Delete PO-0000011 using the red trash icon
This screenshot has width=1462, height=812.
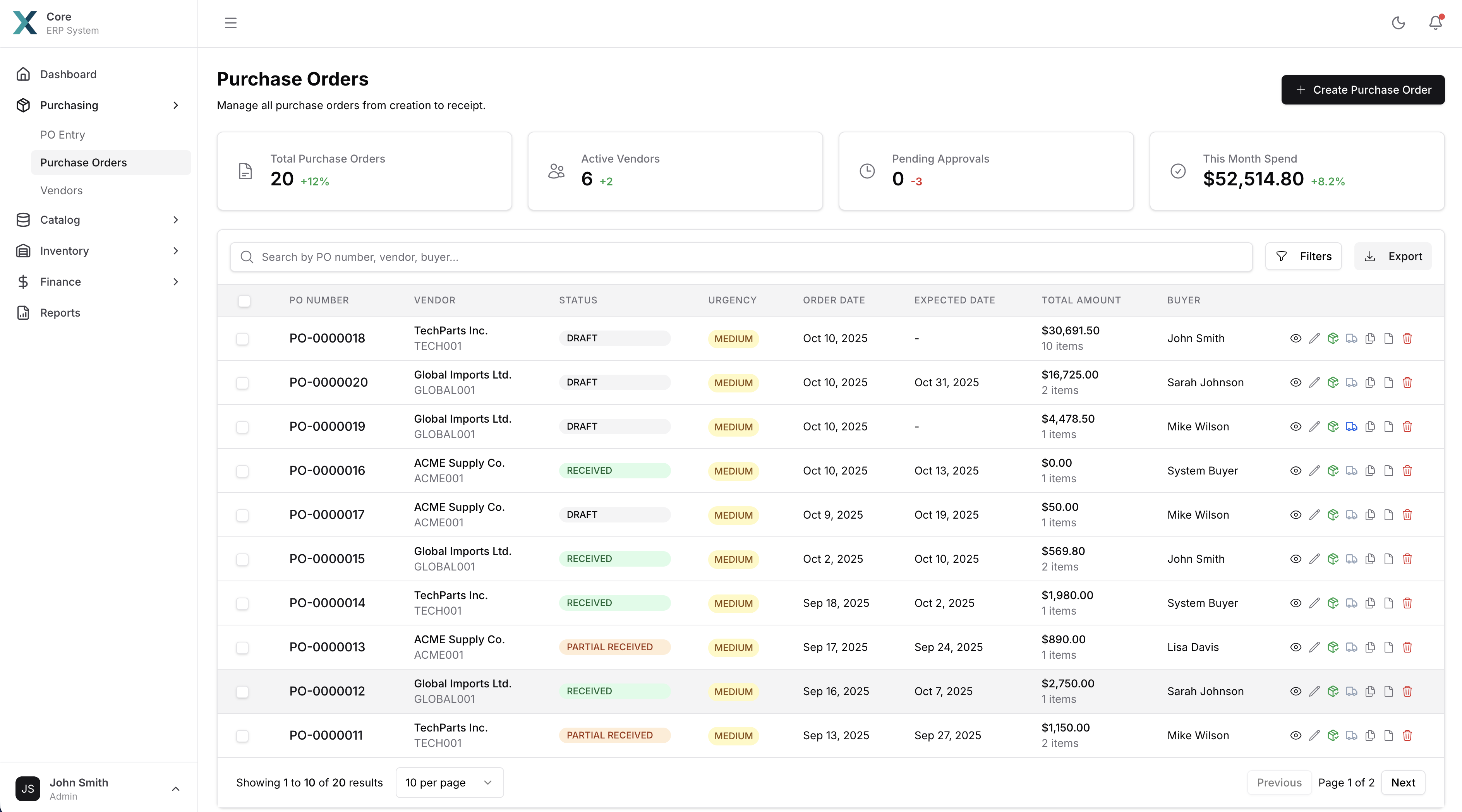[x=1407, y=735]
